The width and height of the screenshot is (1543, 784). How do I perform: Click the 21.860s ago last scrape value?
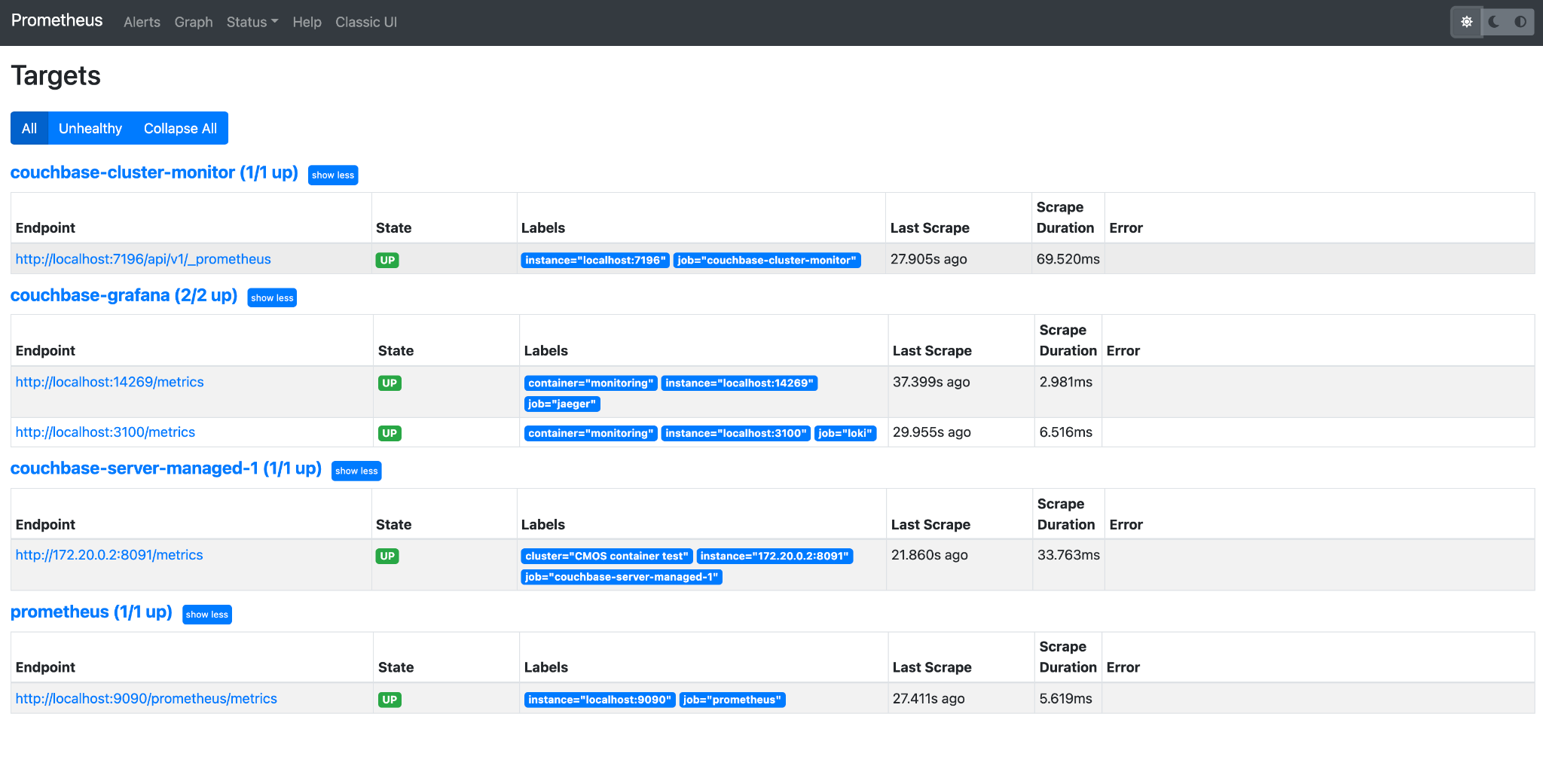tap(929, 555)
